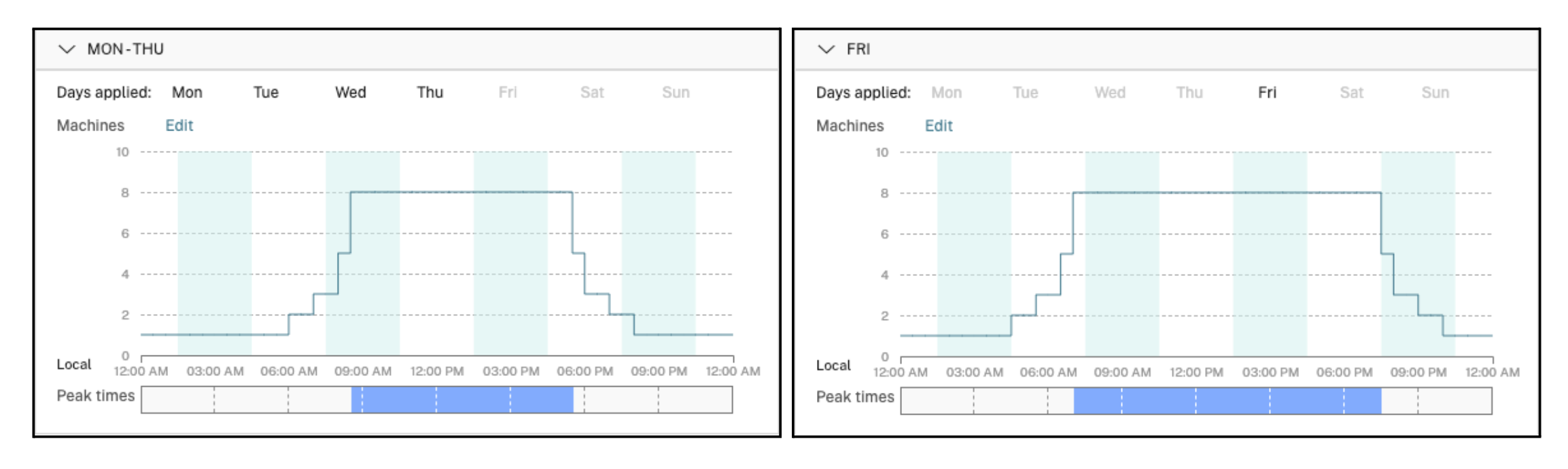Click the MON-THU schedule header title
1568x469 pixels.
coord(126,49)
